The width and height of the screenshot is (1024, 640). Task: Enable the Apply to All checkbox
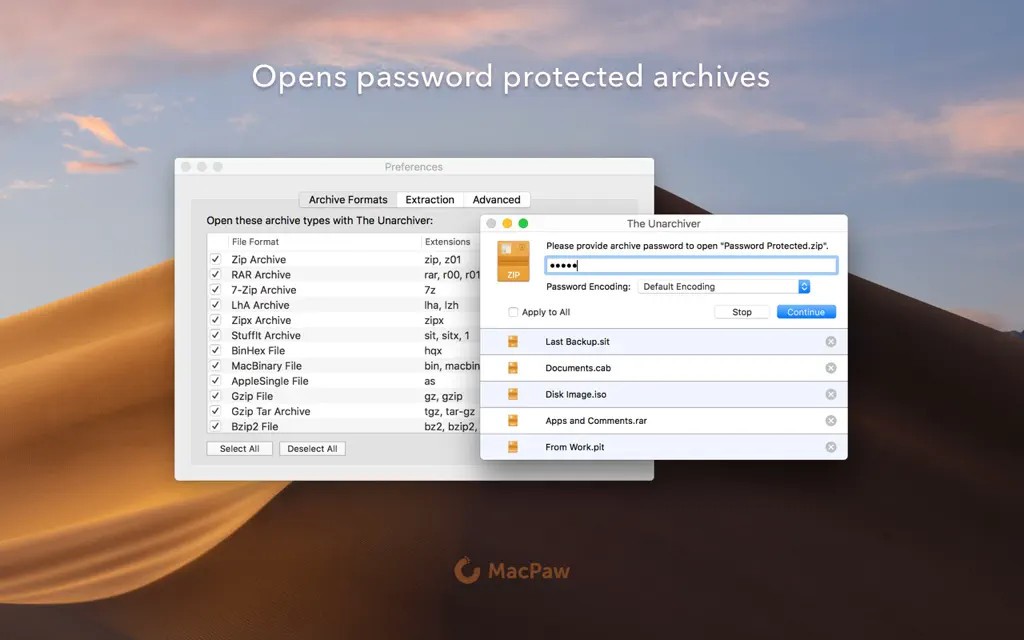click(513, 312)
